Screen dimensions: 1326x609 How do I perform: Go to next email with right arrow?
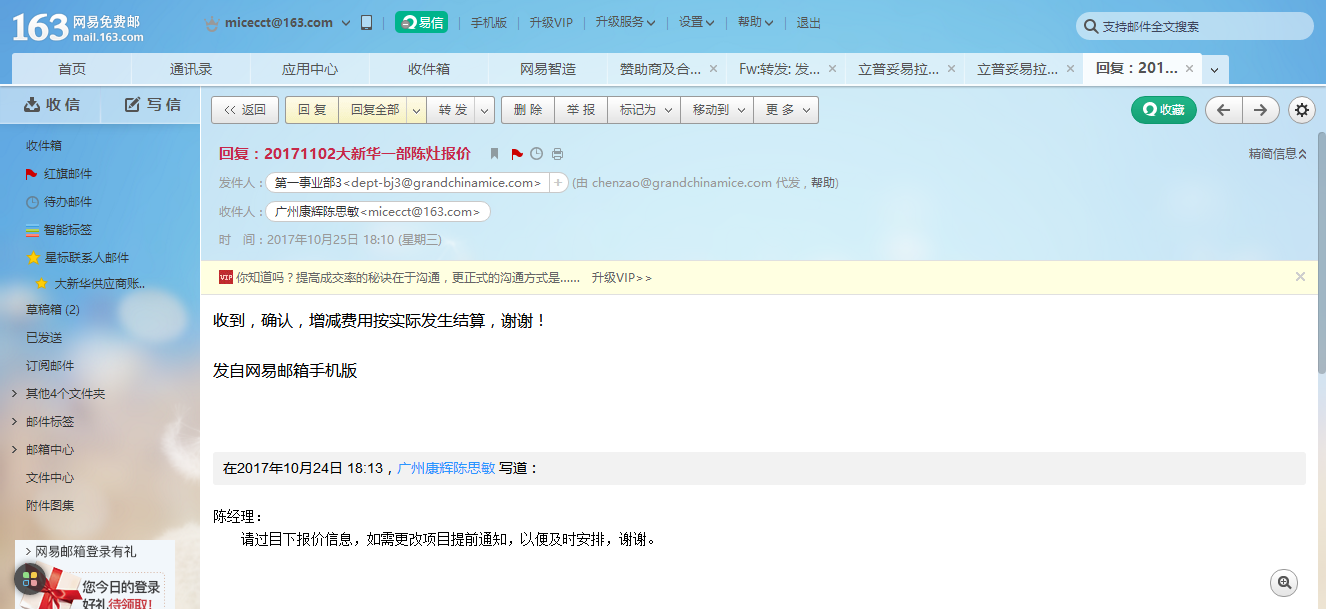pos(1261,110)
